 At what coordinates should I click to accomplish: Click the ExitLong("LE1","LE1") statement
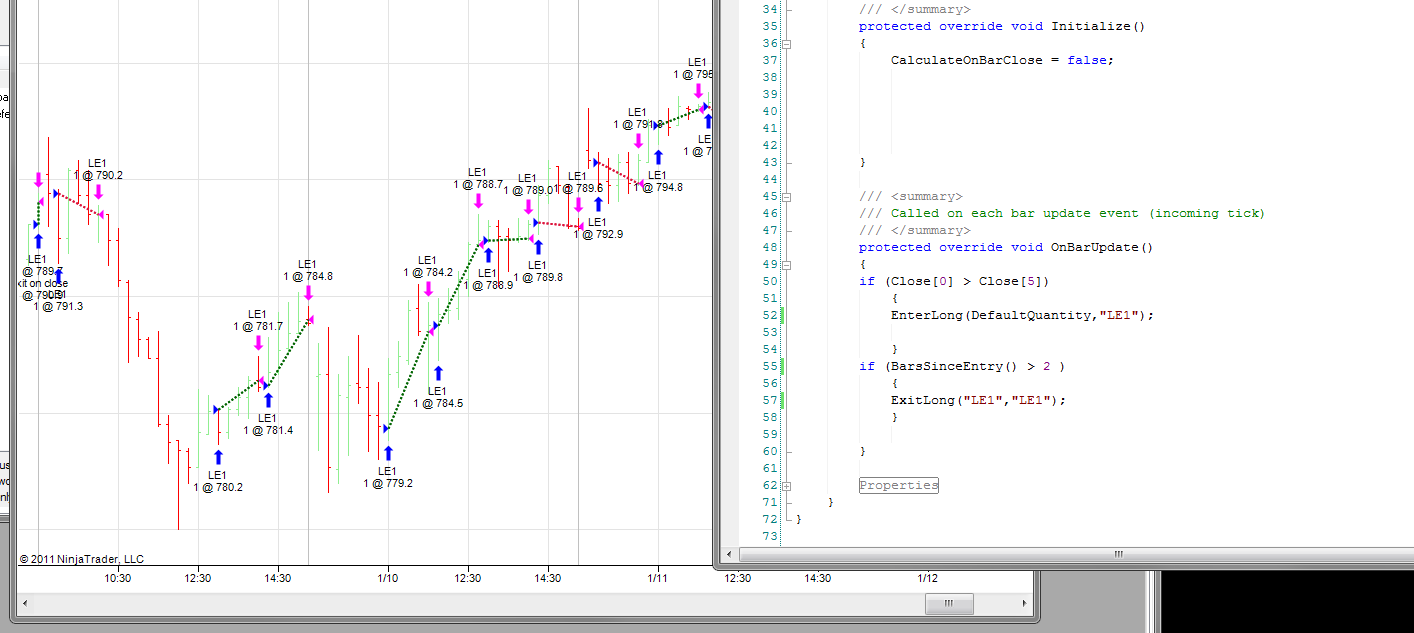(x=978, y=400)
